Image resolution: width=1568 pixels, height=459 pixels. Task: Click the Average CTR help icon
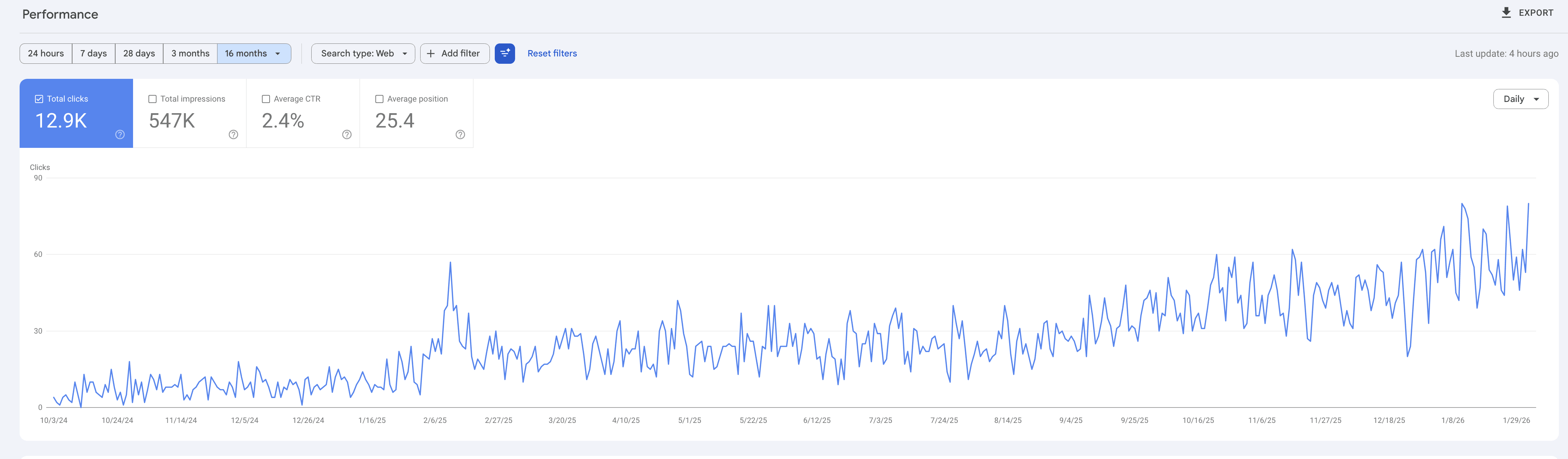347,135
